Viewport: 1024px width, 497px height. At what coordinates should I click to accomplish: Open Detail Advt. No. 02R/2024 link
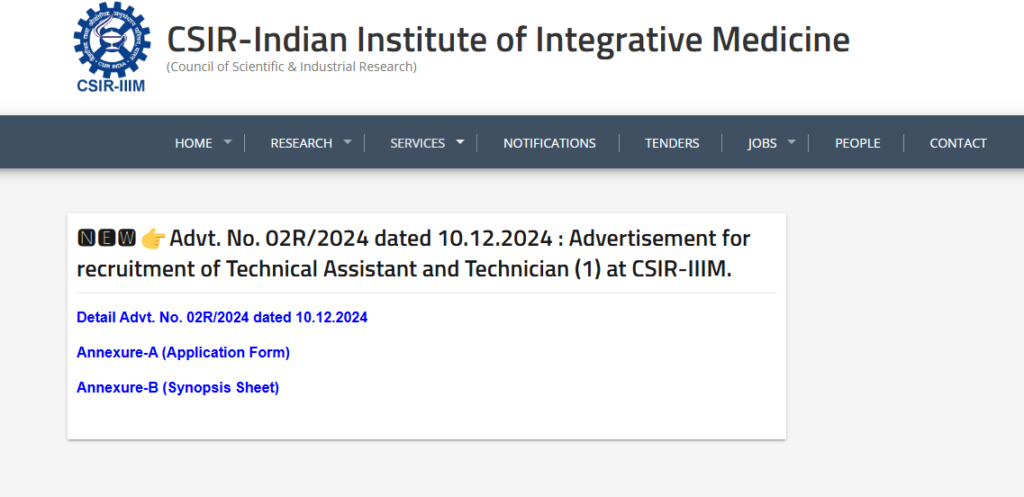222,318
